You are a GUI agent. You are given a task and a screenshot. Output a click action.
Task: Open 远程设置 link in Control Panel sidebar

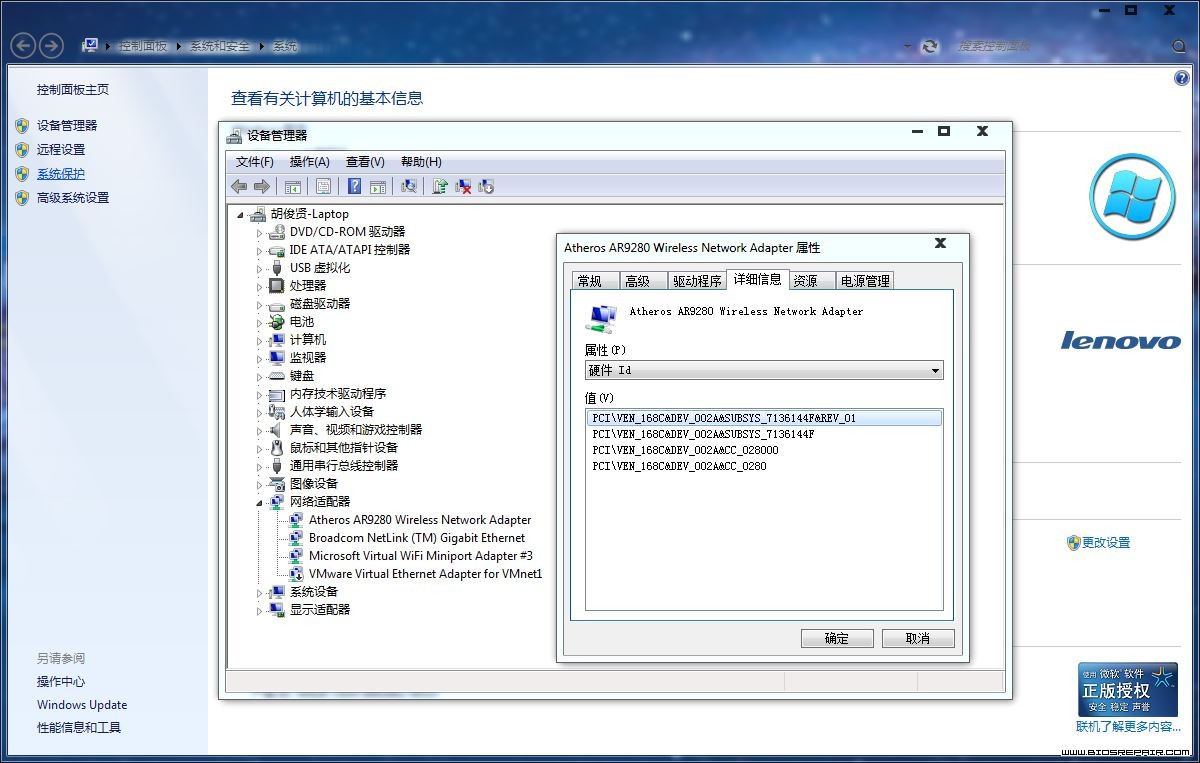[x=61, y=150]
